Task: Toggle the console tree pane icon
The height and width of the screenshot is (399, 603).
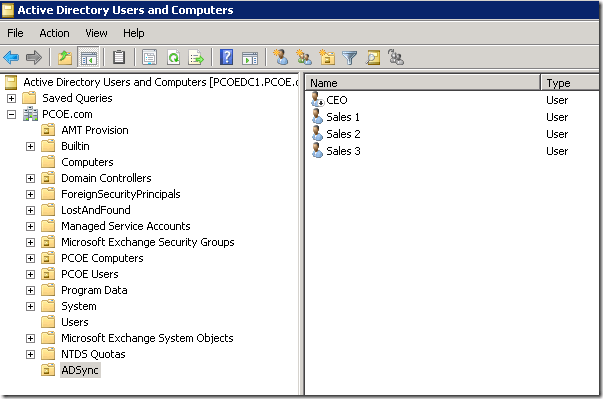Action: (x=88, y=58)
